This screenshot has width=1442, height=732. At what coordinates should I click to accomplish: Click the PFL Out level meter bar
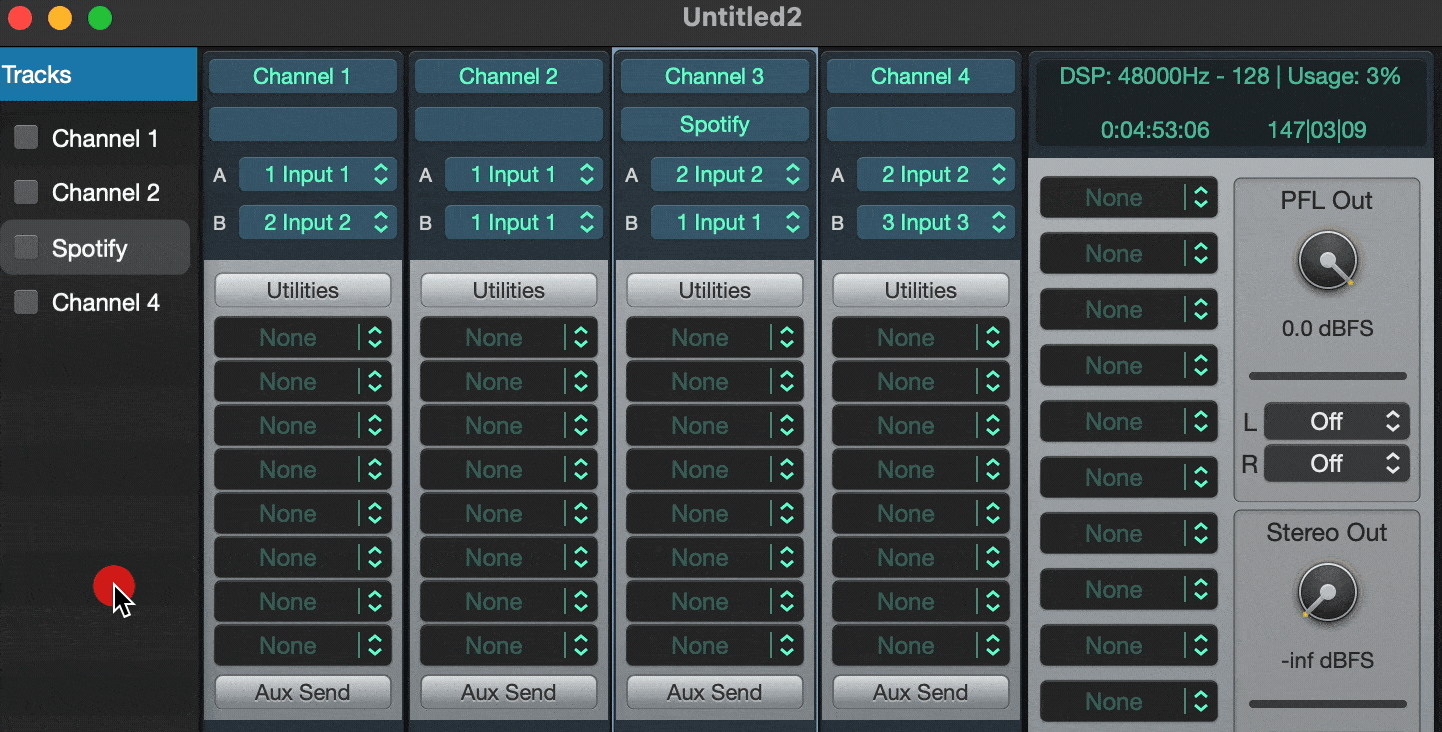click(x=1327, y=377)
